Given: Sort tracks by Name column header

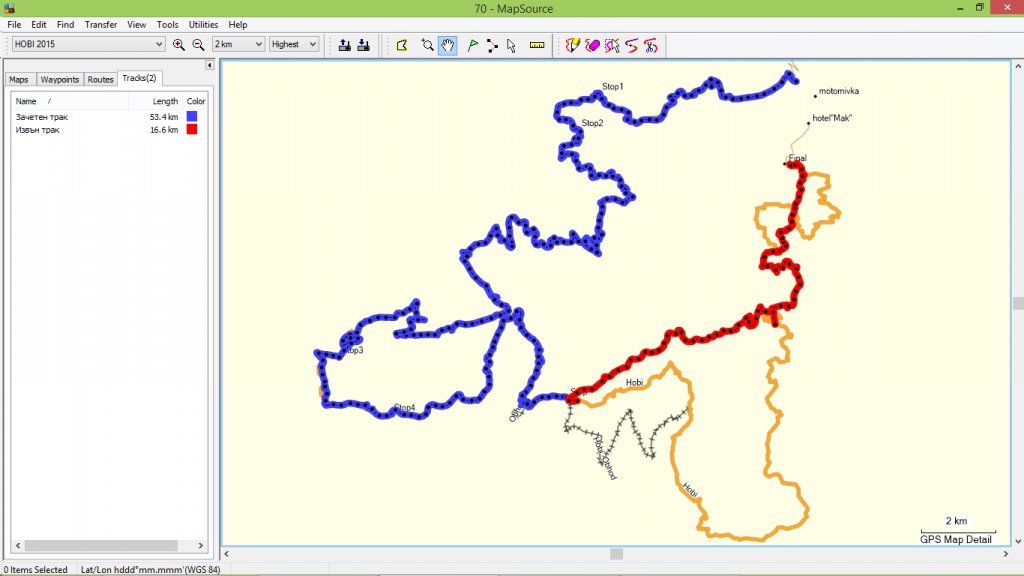Looking at the screenshot, I should 70,101.
